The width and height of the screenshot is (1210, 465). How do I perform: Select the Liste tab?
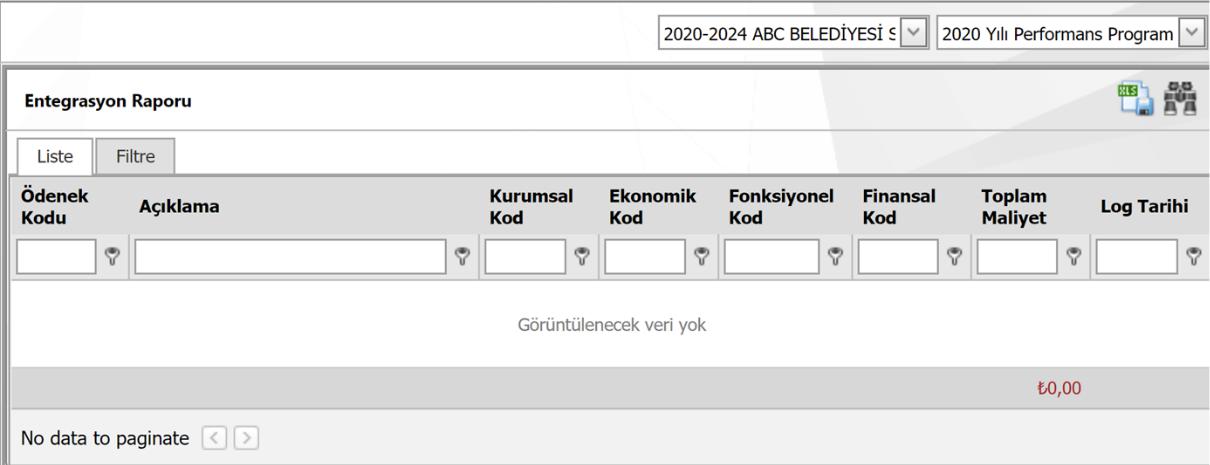tap(54, 155)
